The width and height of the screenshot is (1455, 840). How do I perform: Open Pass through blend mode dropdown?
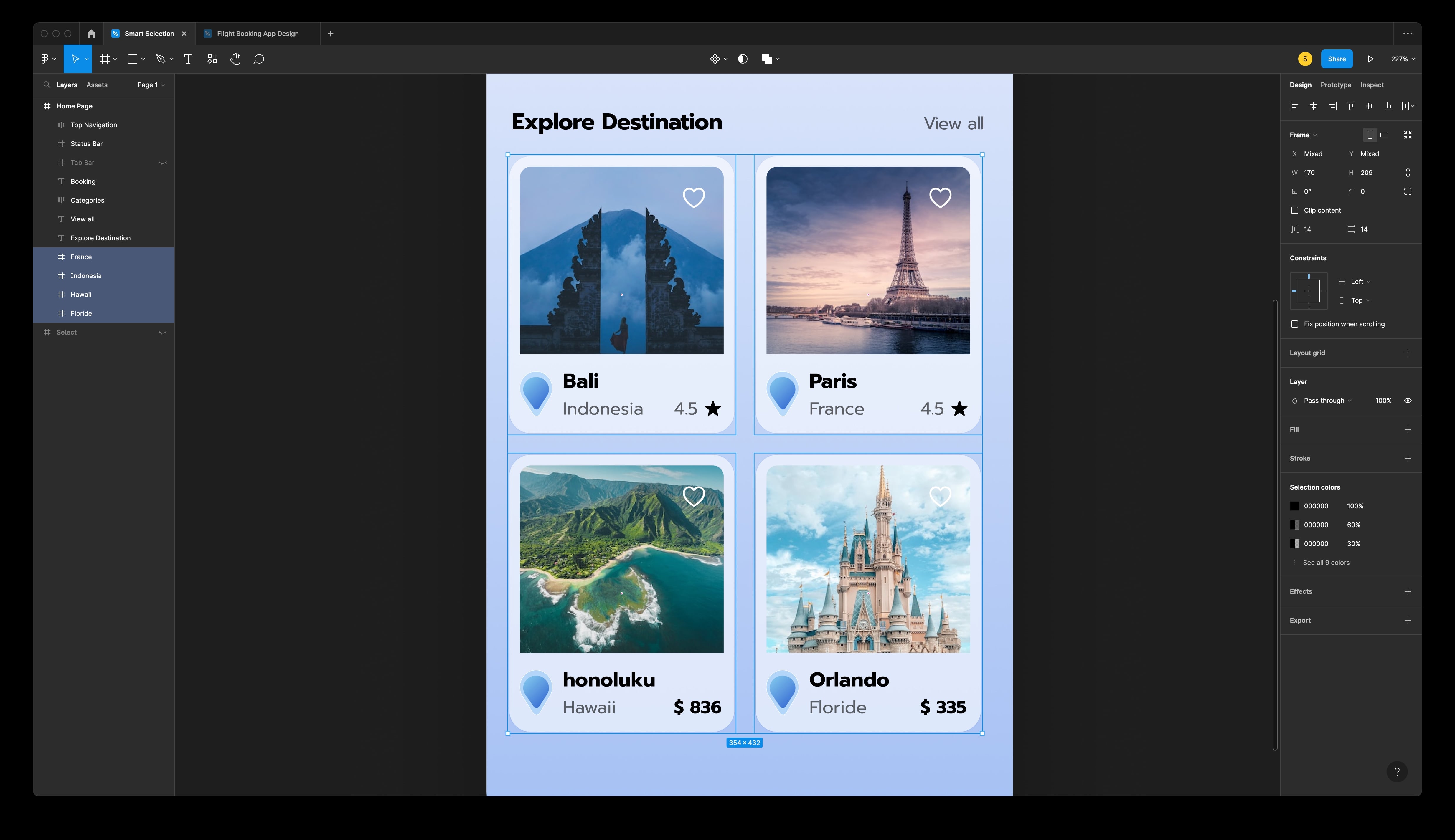pos(1327,401)
